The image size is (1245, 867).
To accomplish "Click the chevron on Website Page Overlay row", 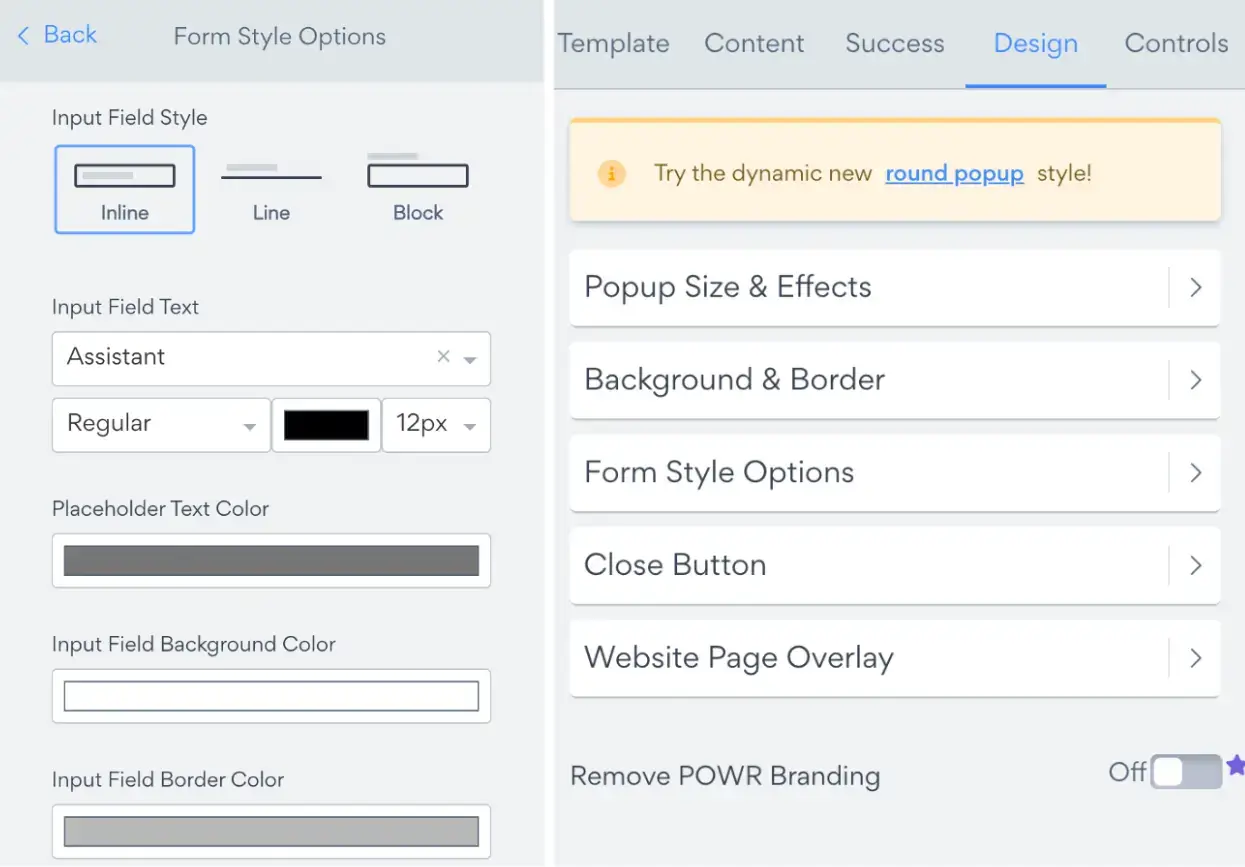I will point(1196,658).
